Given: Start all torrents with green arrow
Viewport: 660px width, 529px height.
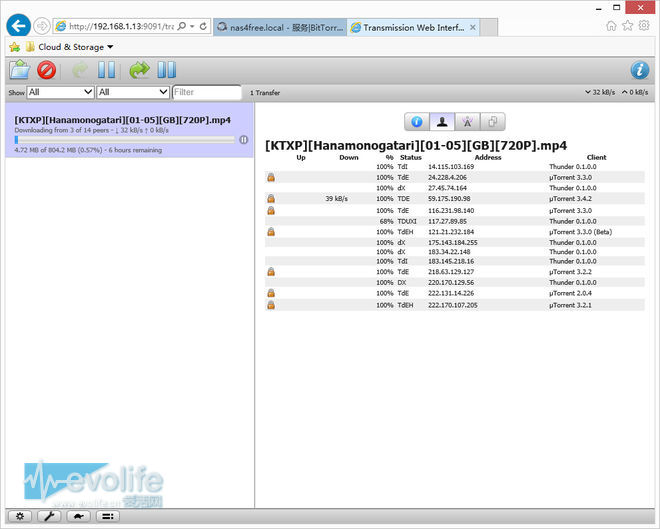Looking at the screenshot, I should pyautogui.click(x=139, y=70).
